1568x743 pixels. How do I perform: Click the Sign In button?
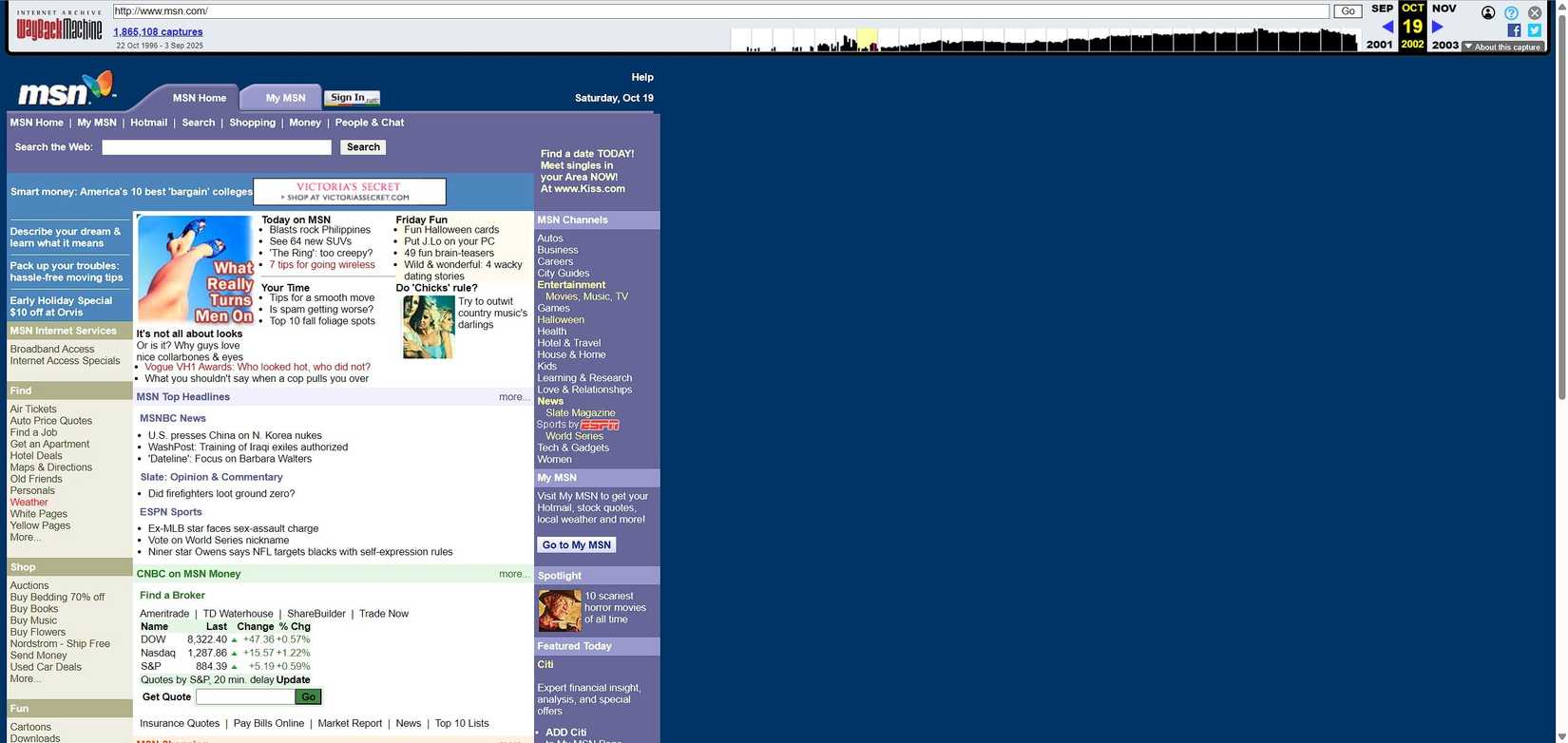coord(353,98)
